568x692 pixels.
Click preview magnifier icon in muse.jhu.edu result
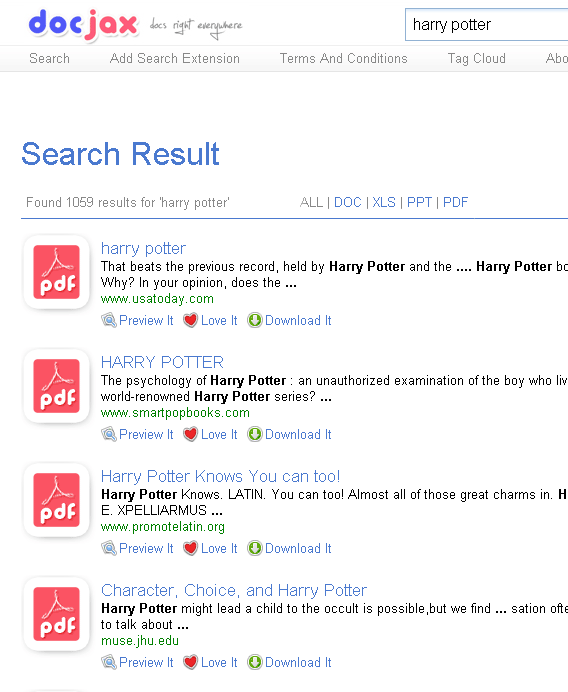point(109,662)
